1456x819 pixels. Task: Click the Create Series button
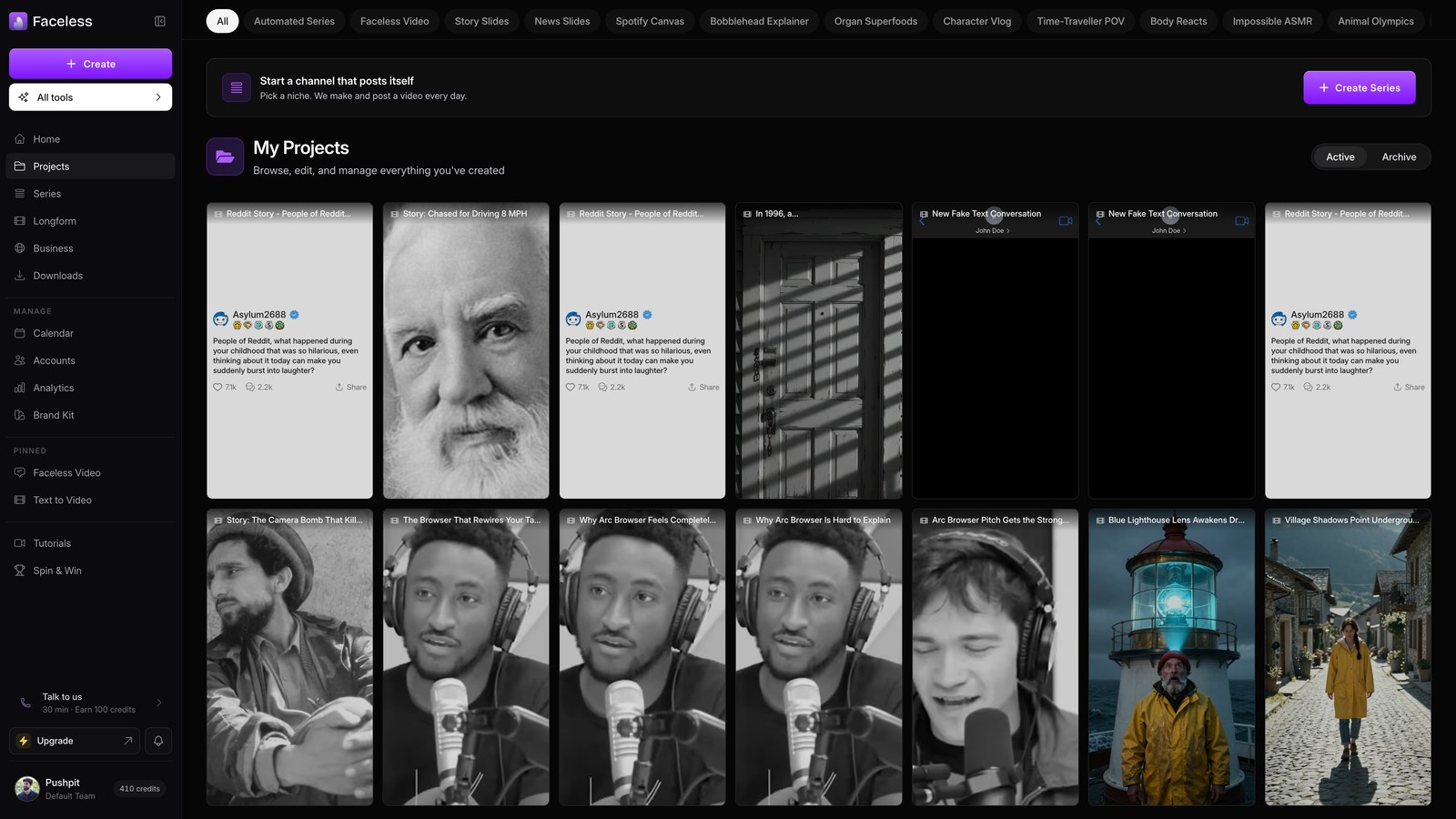point(1359,87)
